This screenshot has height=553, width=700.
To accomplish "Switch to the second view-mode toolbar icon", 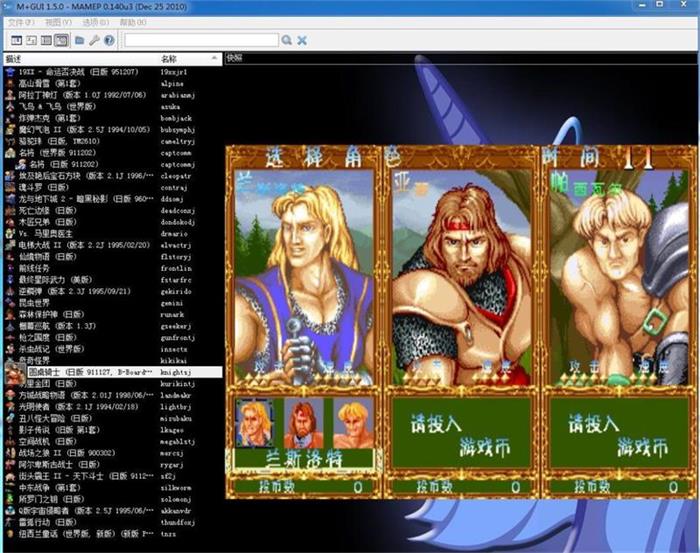I will (31, 40).
